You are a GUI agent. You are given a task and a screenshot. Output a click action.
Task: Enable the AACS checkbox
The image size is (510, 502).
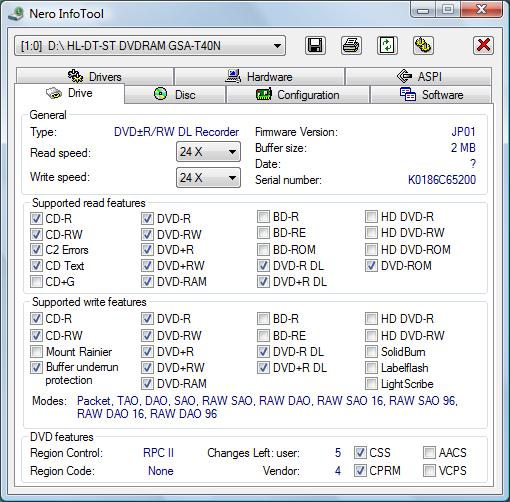[429, 453]
